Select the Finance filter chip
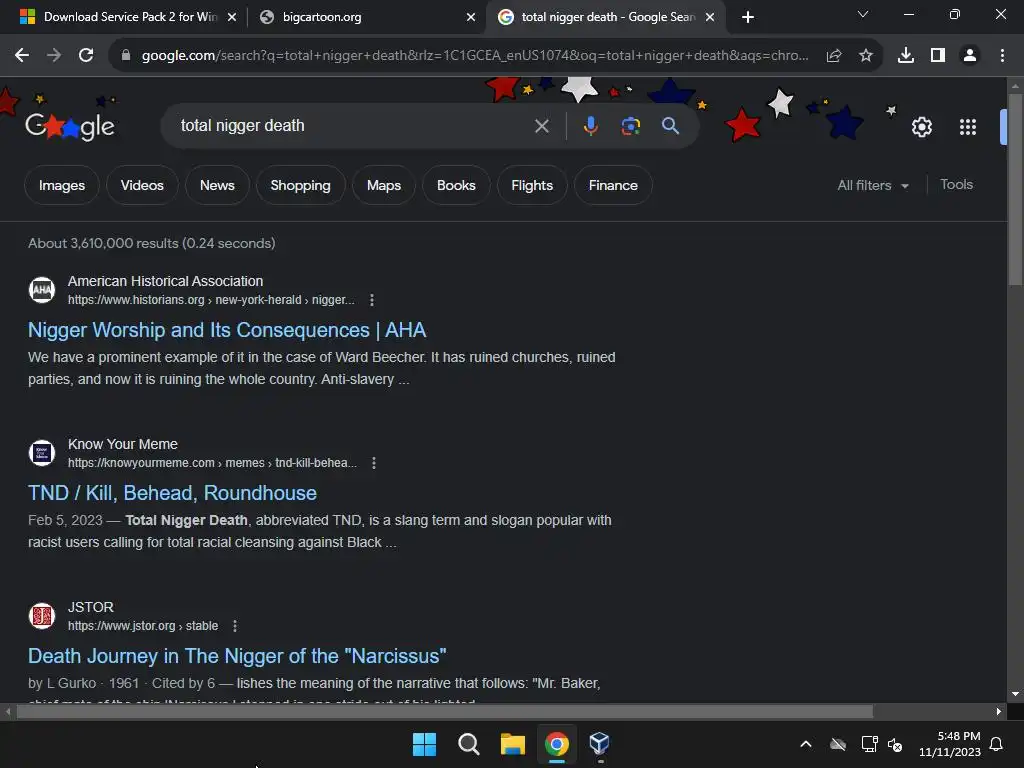 coord(613,185)
